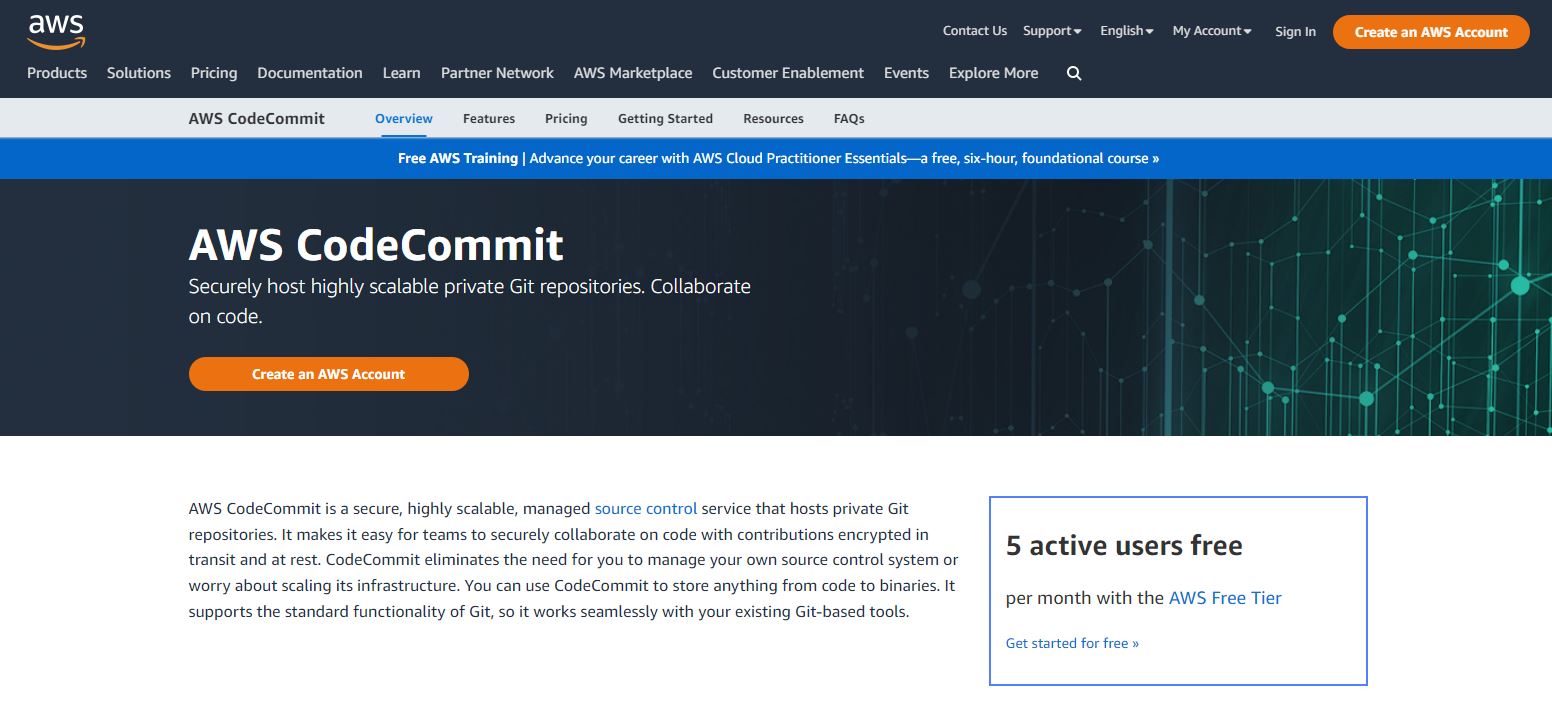Open Contact Us link
1552x719 pixels.
[975, 31]
